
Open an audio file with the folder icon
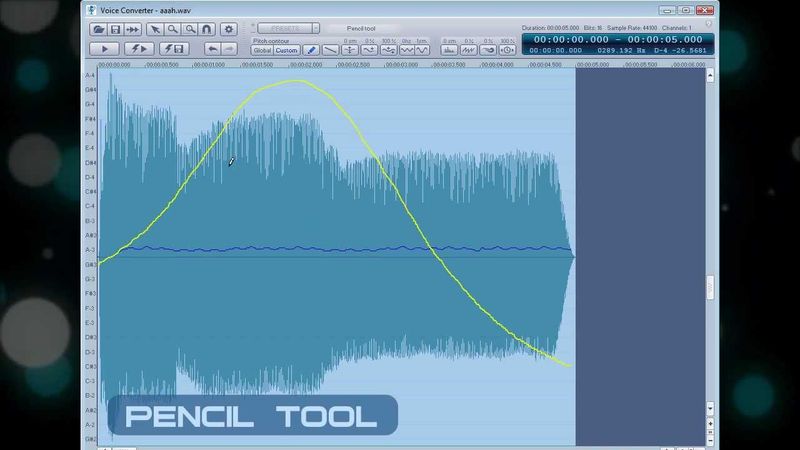pos(98,29)
